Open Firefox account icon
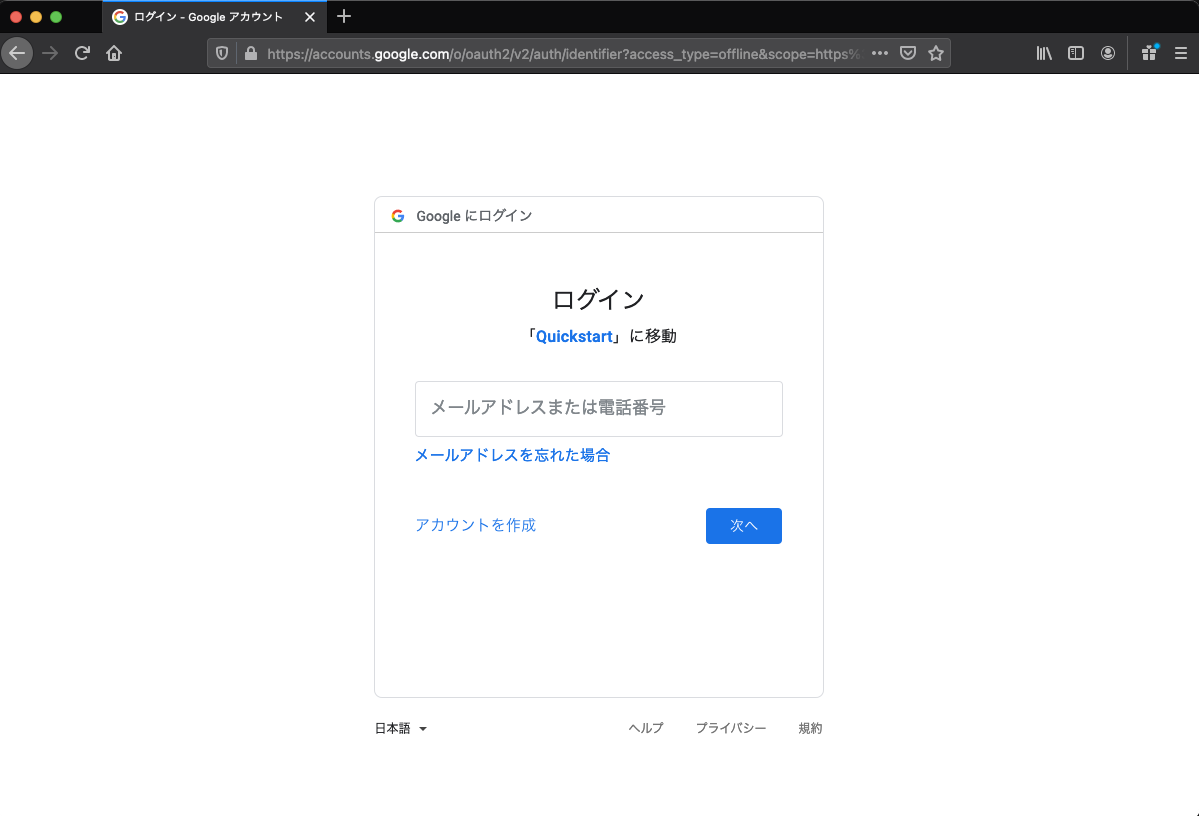Image resolution: width=1199 pixels, height=816 pixels. coord(1108,54)
